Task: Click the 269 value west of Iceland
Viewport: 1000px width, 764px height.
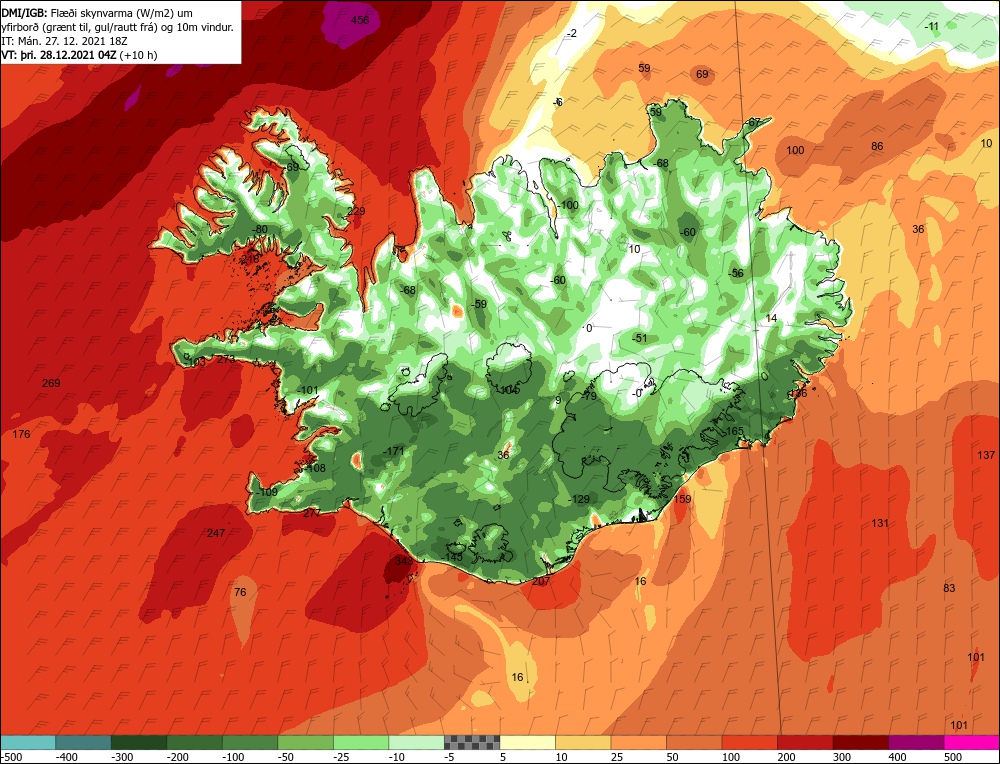Action: 51,383
